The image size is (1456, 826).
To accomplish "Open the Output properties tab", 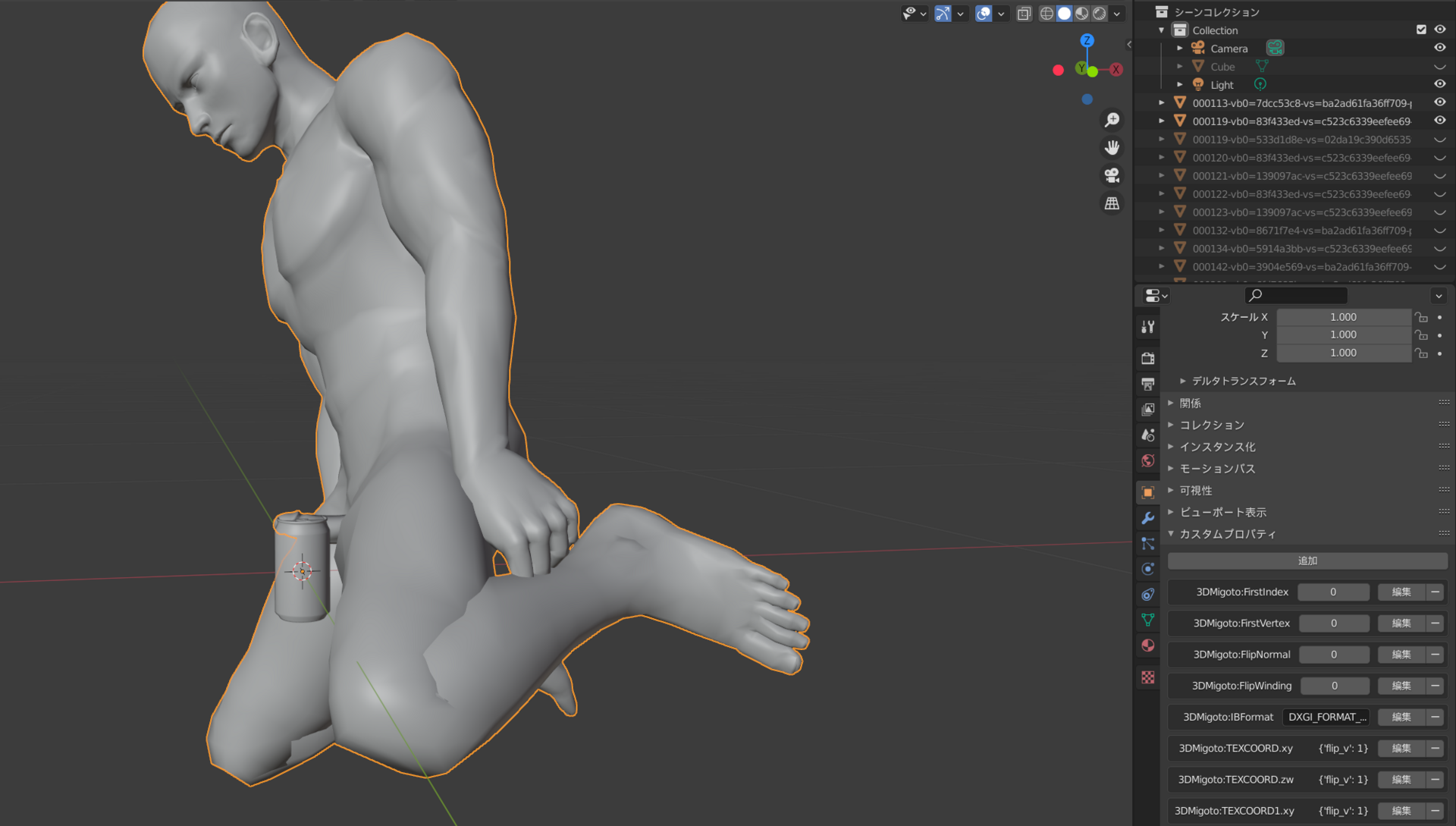I will point(1147,384).
